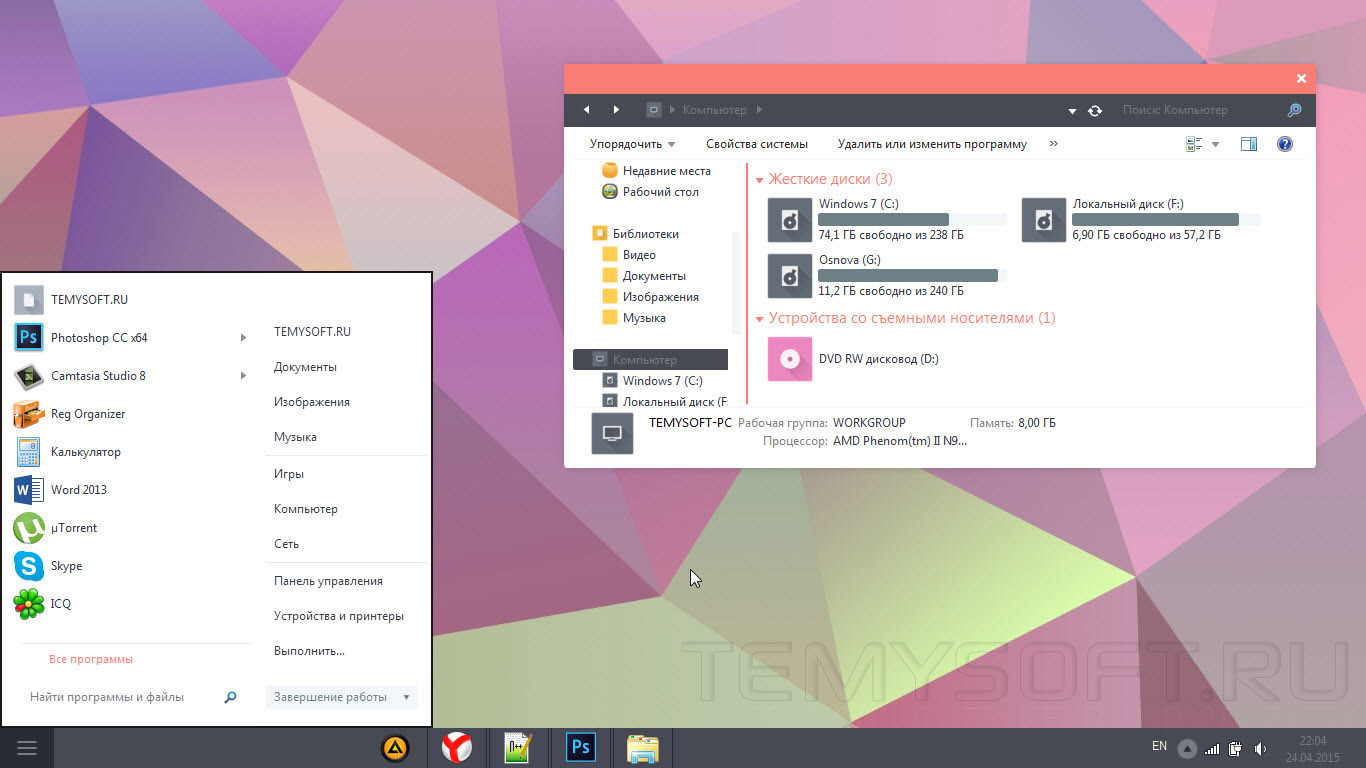Collapse the Жесткие диски group
The height and width of the screenshot is (768, 1366).
coord(760,180)
